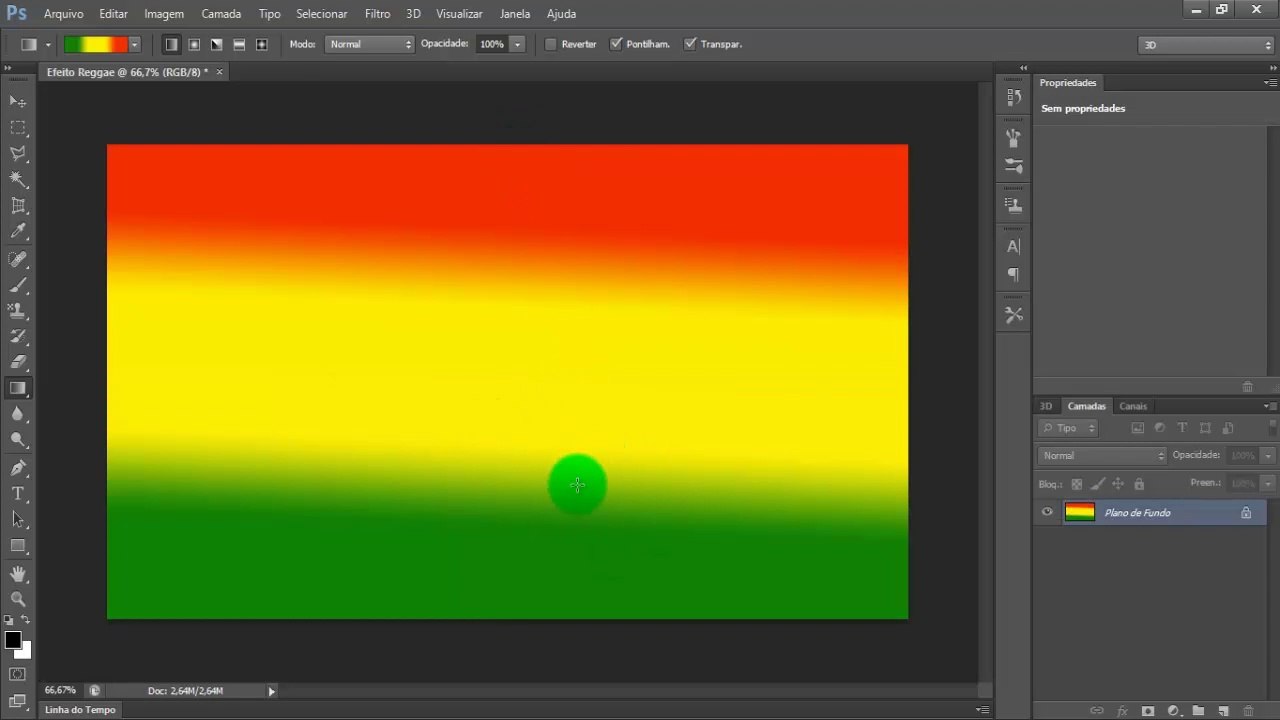Image resolution: width=1280 pixels, height=720 pixels.
Task: Switch to the Canais tab
Action: [x=1133, y=406]
